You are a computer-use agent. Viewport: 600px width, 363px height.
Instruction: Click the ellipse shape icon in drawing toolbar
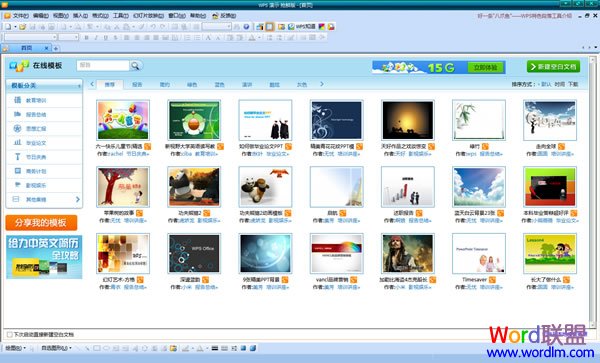click(x=106, y=348)
